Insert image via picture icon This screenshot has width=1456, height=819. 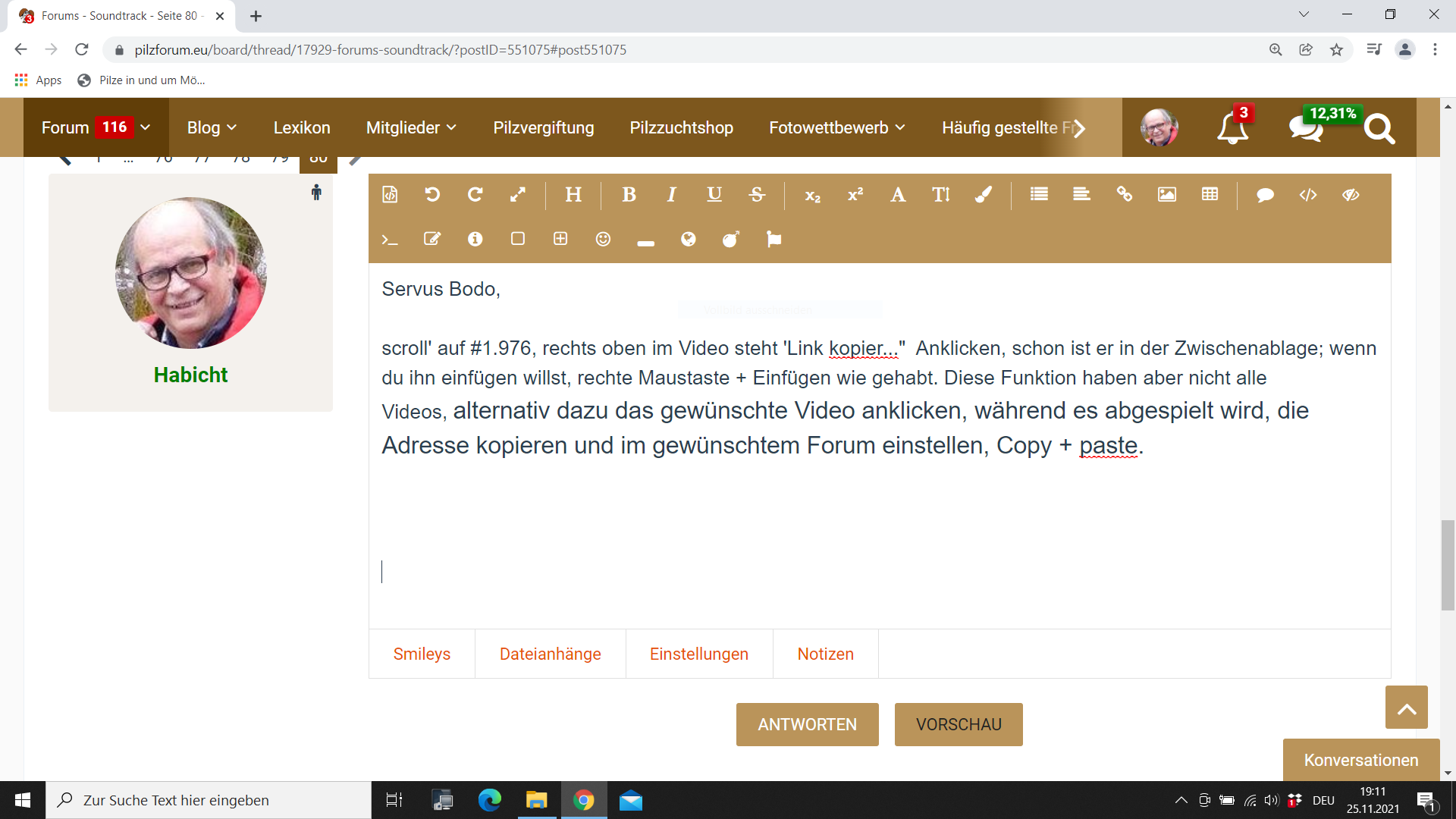click(1166, 195)
